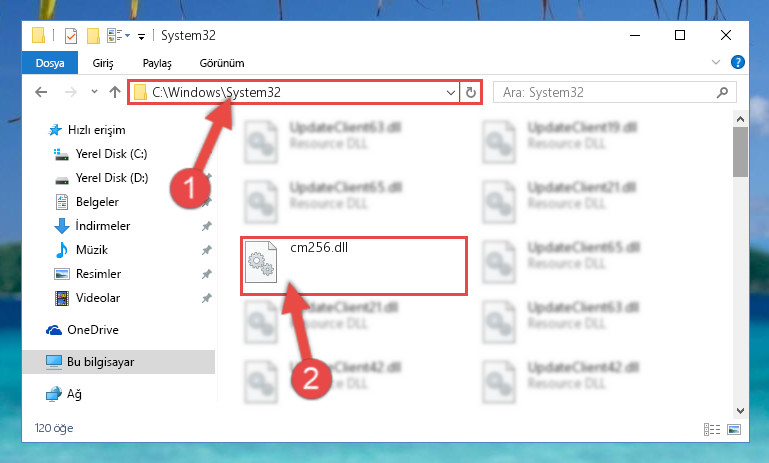Viewport: 769px width, 463px height.
Task: Click the search magnifier icon
Action: point(722,92)
